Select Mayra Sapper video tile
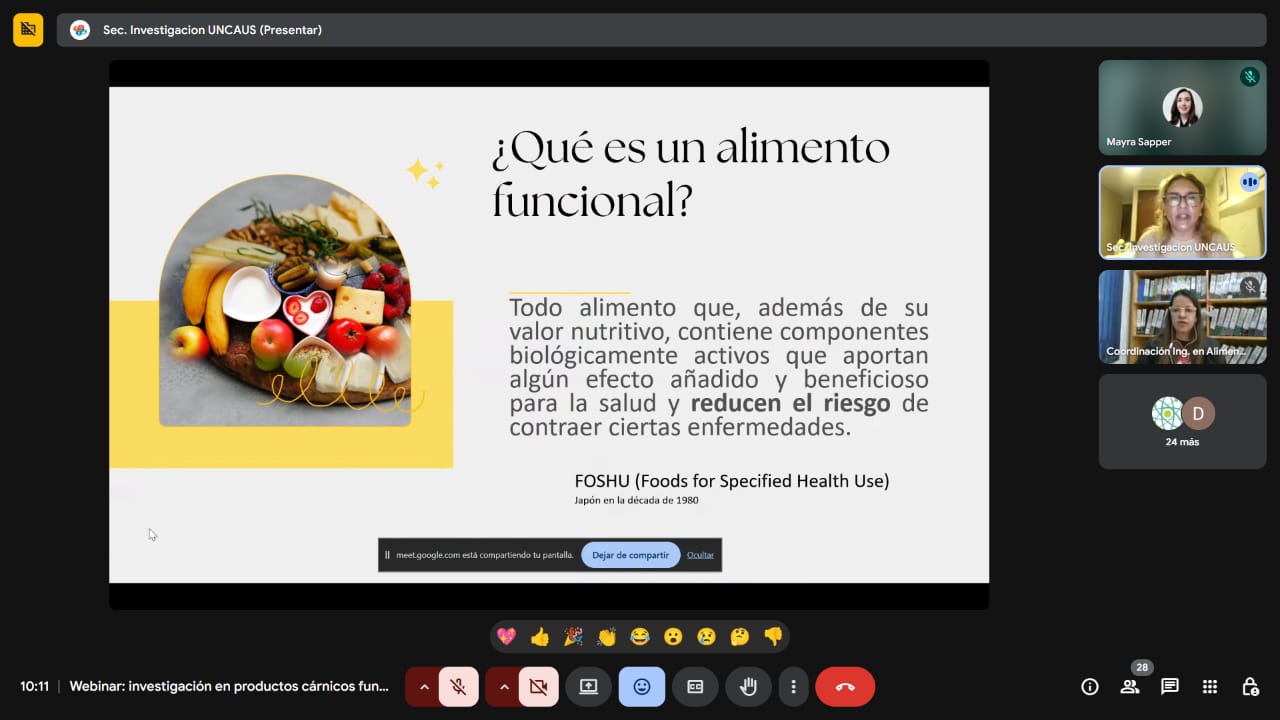The height and width of the screenshot is (720, 1280). pos(1182,108)
